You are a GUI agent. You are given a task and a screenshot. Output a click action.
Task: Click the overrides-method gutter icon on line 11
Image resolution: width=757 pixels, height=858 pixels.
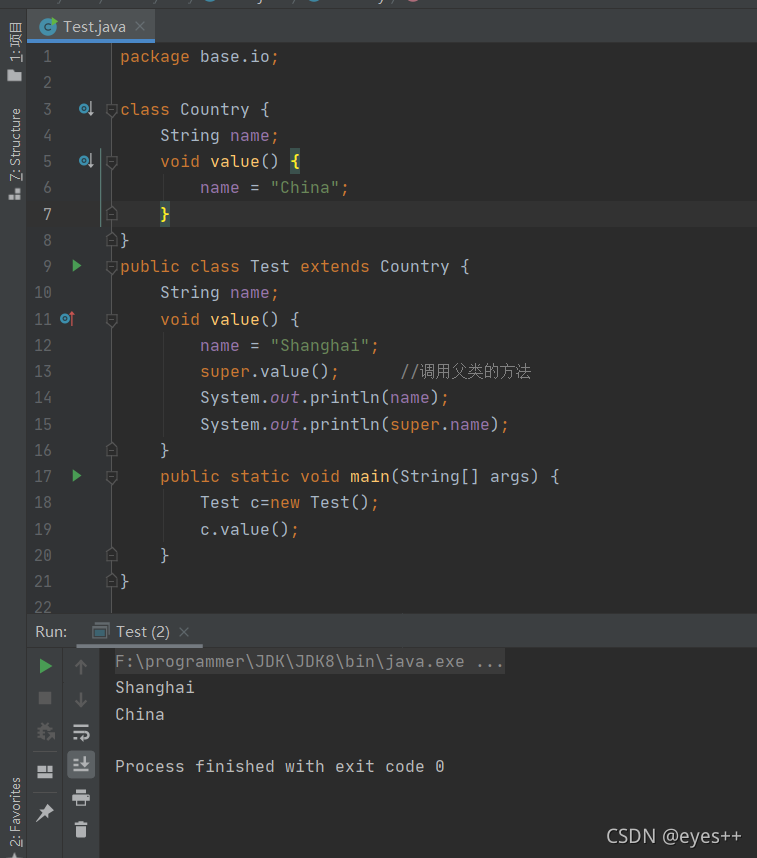[67, 318]
